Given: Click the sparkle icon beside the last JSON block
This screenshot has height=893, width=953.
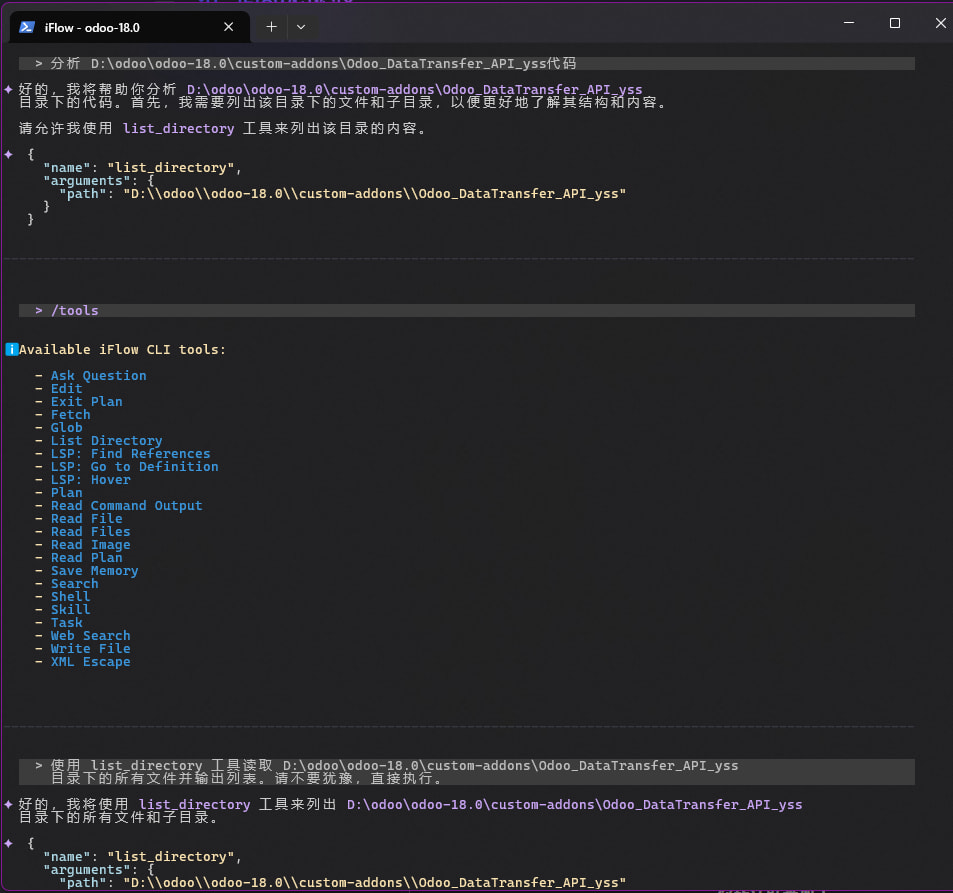Looking at the screenshot, I should click(8, 843).
